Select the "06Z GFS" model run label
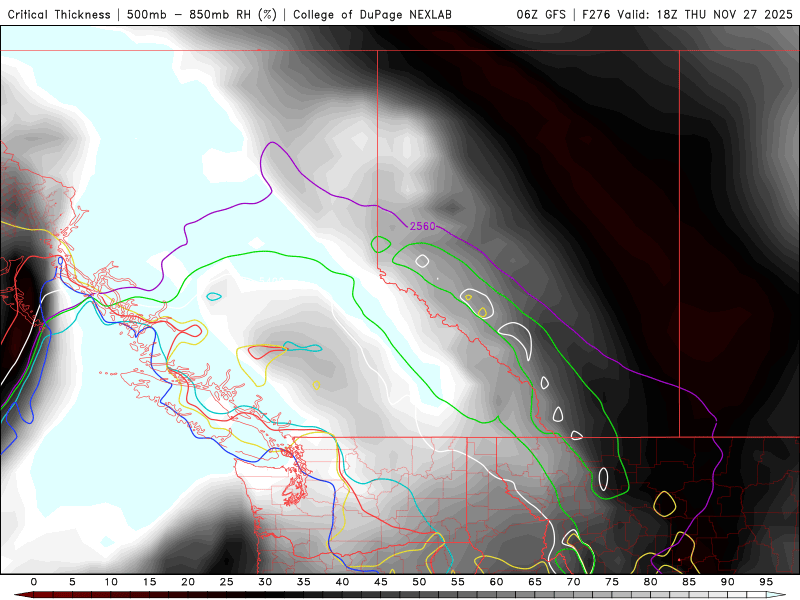The image size is (800, 600). (x=541, y=14)
